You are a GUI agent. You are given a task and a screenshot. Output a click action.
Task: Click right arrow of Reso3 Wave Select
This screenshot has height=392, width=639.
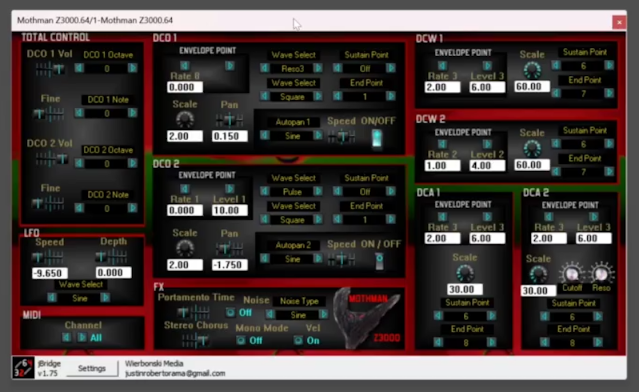[x=318, y=68]
